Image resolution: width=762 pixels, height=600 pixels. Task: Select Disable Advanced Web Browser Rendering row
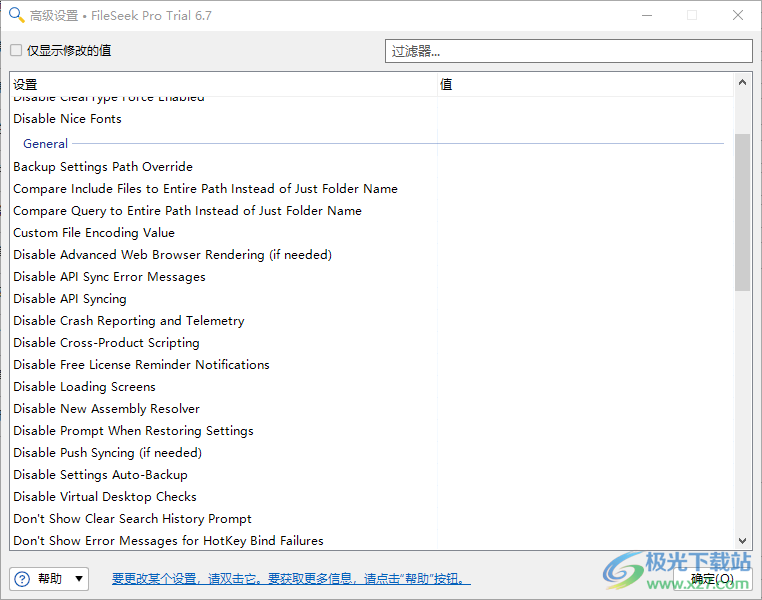click(x=372, y=255)
